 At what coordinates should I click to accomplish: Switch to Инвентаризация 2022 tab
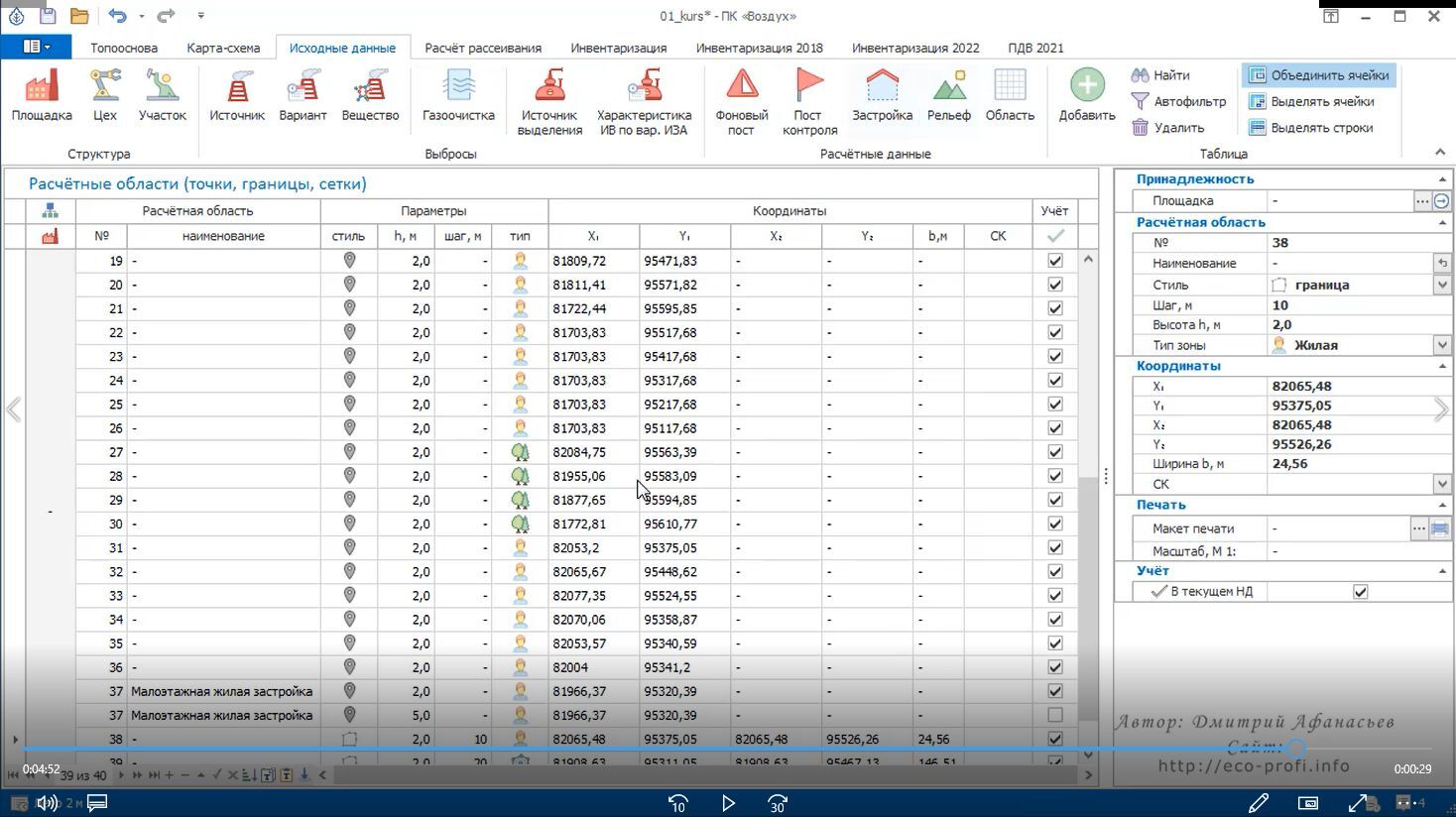click(915, 48)
